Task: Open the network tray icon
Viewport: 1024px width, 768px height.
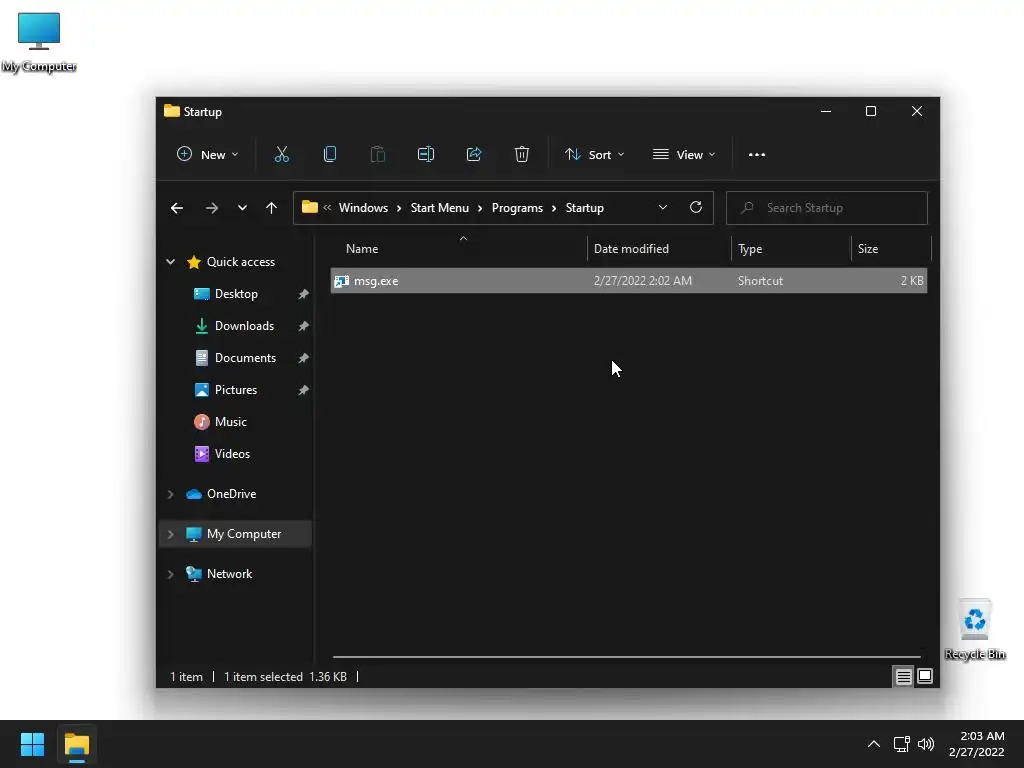Action: click(x=901, y=744)
